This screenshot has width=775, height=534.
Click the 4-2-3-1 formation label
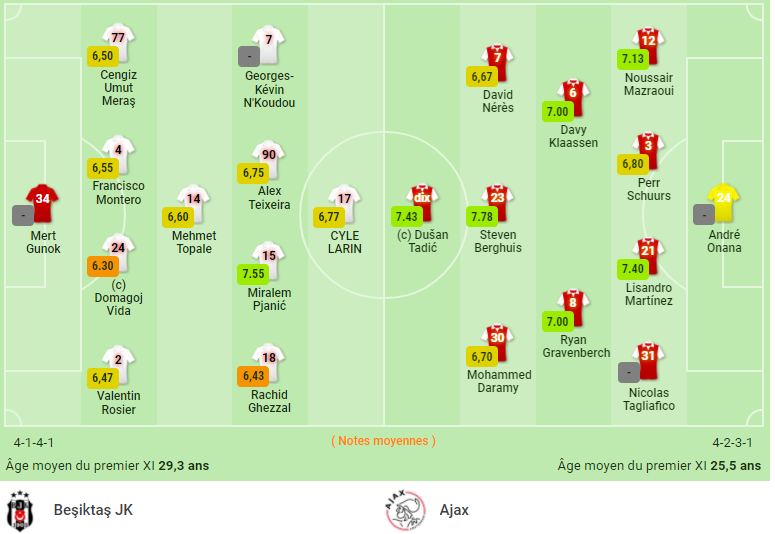point(732,442)
